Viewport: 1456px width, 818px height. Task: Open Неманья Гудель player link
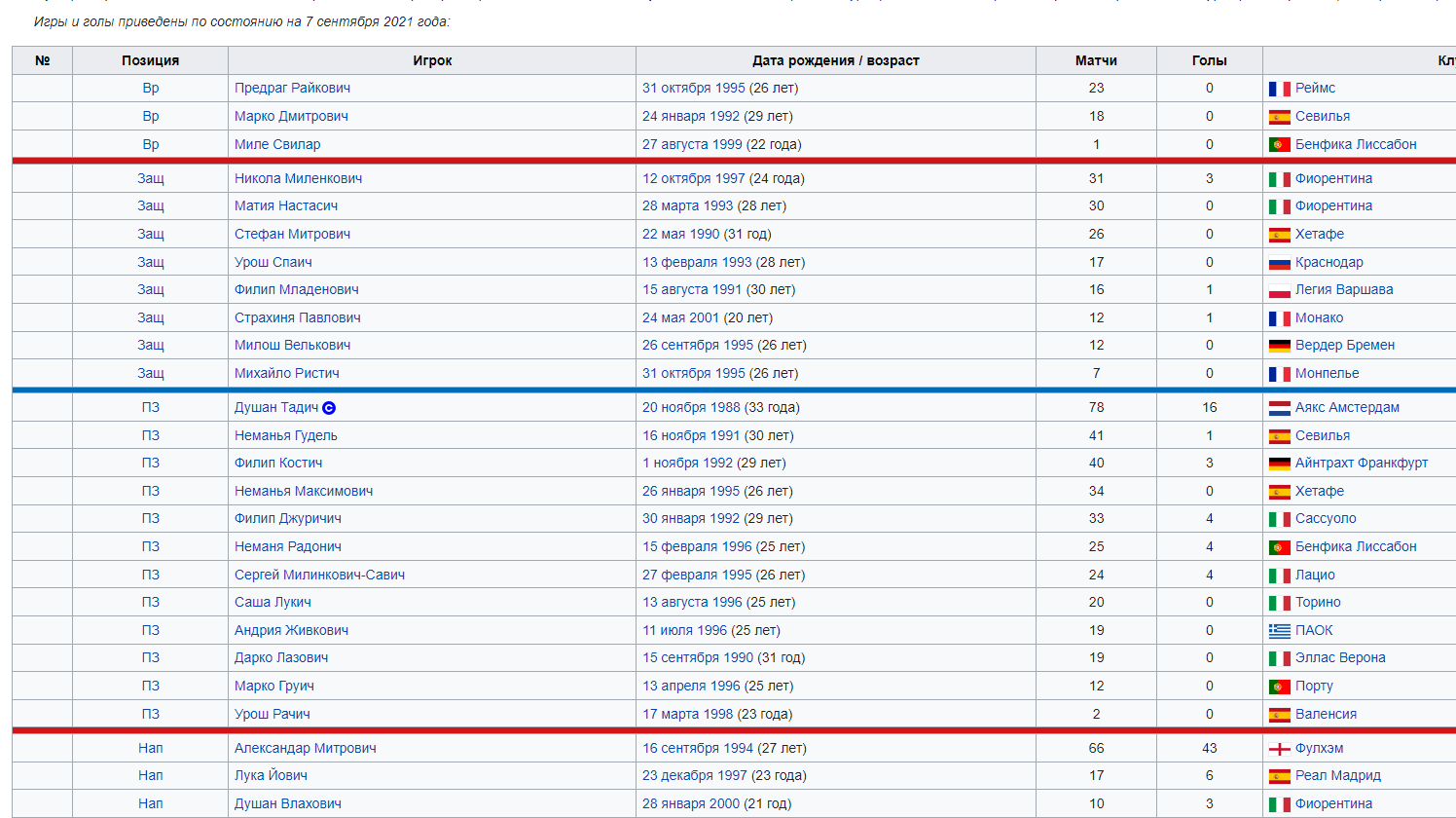point(286,435)
